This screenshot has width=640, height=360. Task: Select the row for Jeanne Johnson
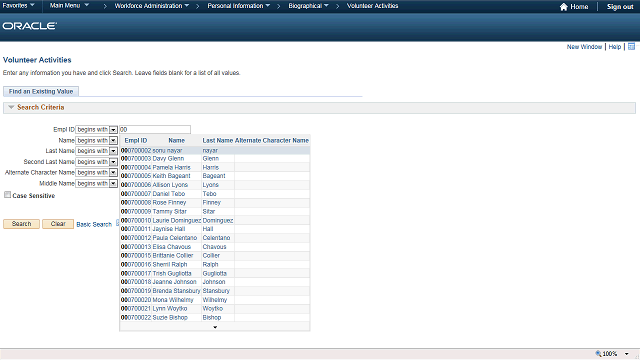pyautogui.click(x=215, y=282)
